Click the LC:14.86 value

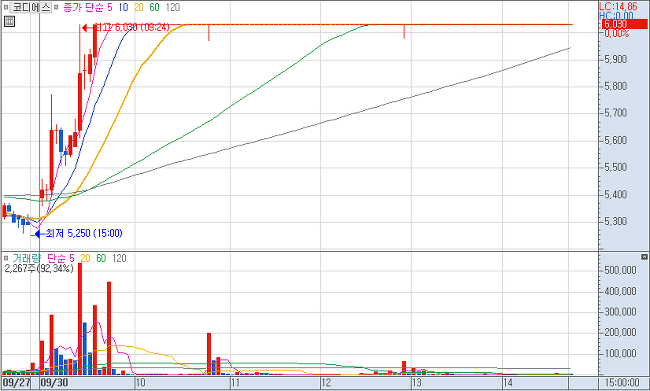(618, 7)
